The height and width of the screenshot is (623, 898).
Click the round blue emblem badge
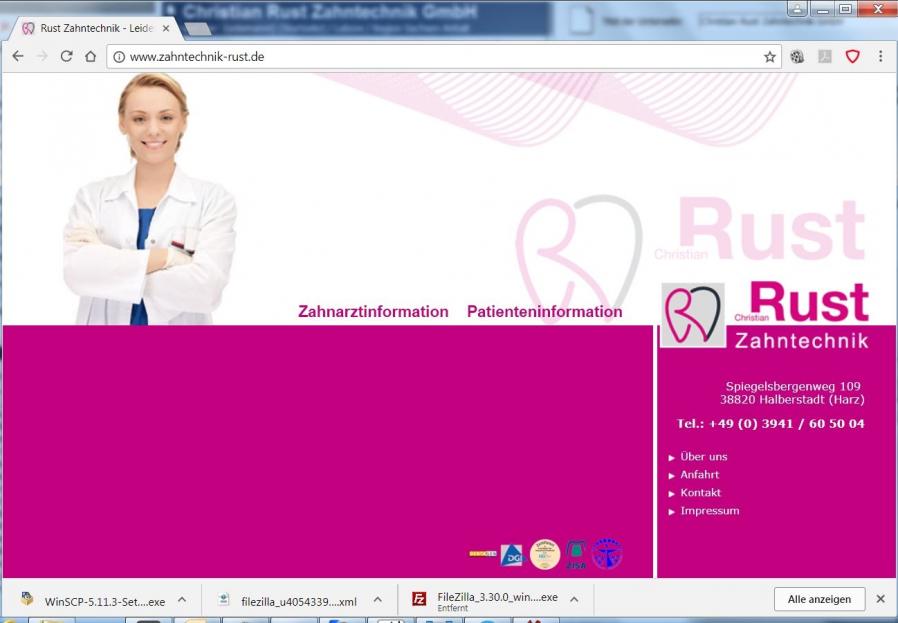click(606, 554)
